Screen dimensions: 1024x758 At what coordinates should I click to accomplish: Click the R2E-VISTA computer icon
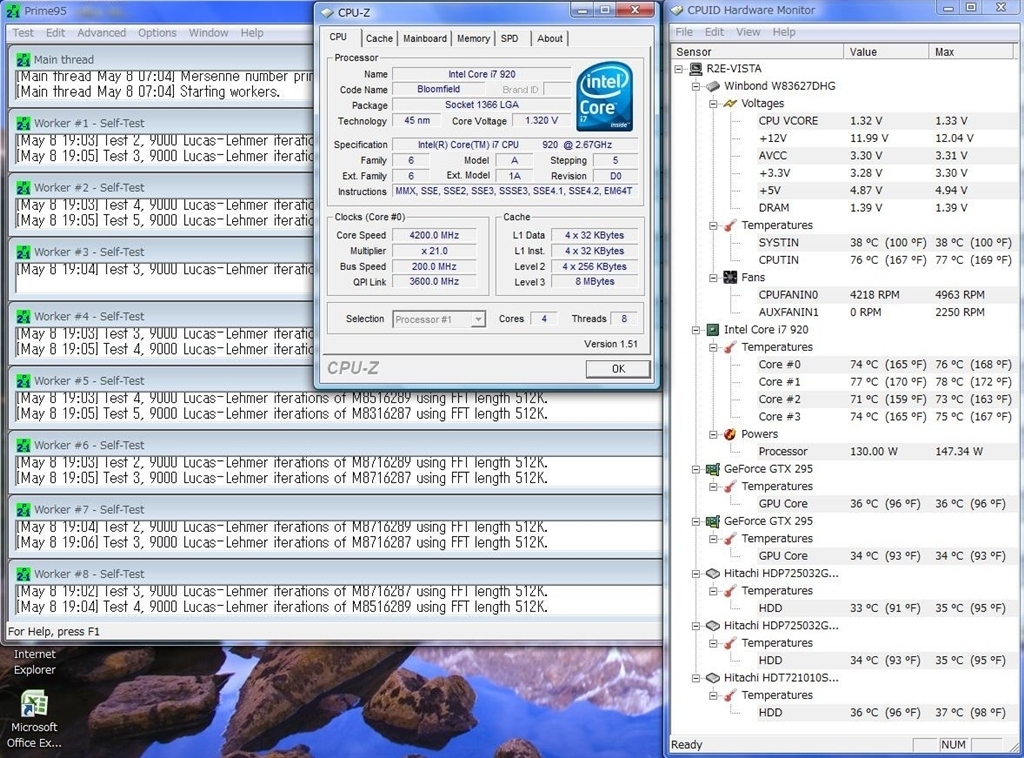pyautogui.click(x=696, y=69)
